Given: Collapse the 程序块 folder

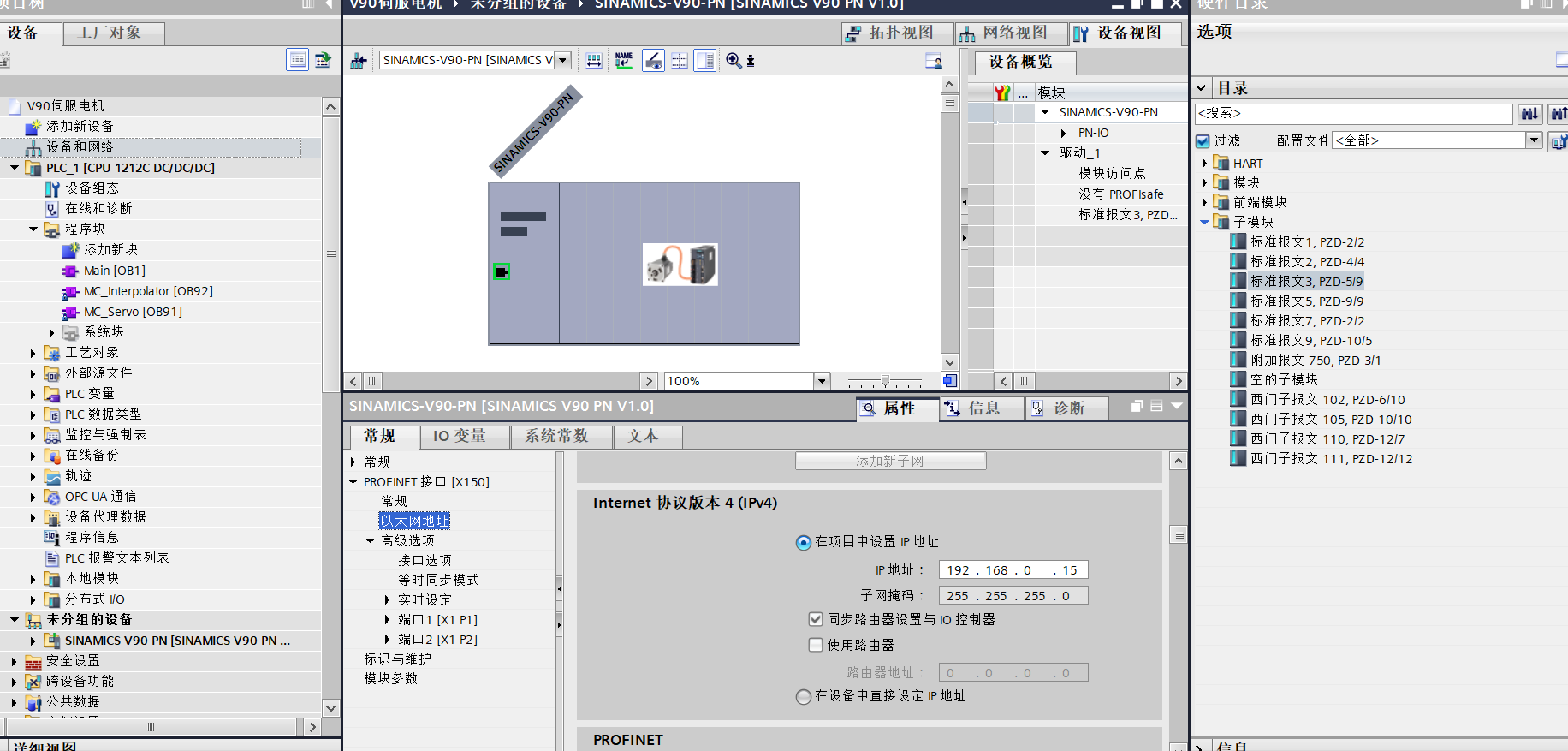Looking at the screenshot, I should [x=33, y=229].
